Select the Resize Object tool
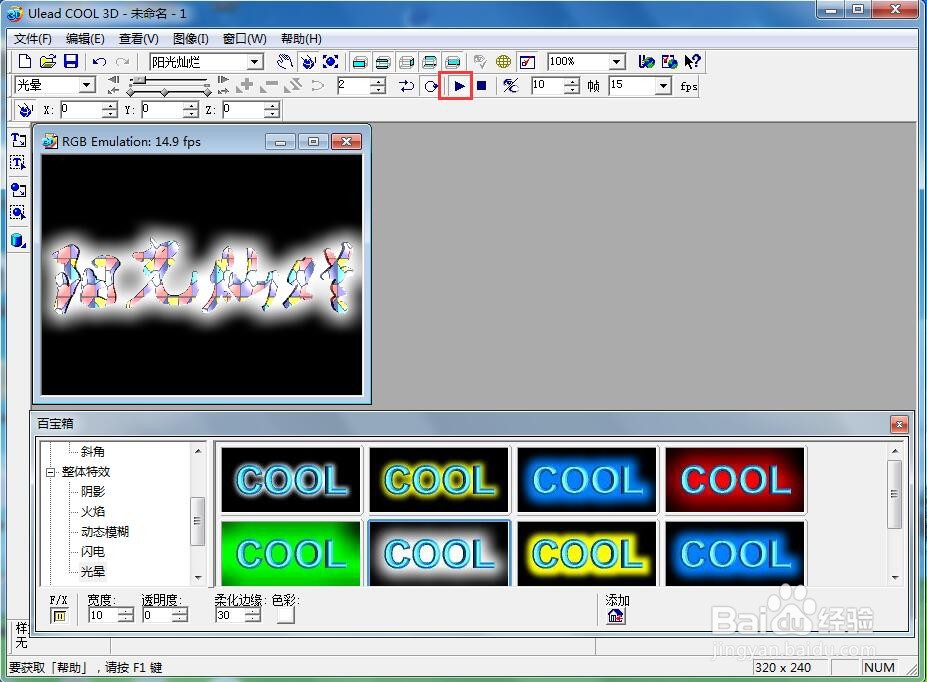Screen dimensions: 927x682 pos(330,61)
